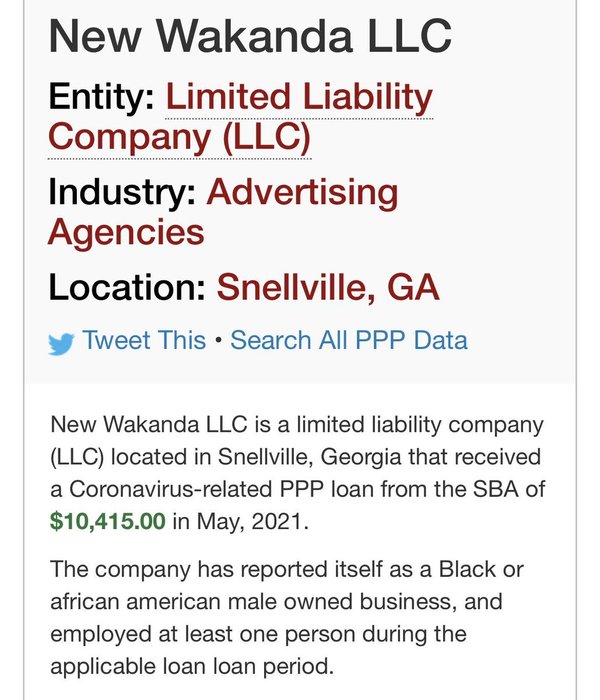Image resolution: width=600 pixels, height=700 pixels.
Task: Click the Twitter bird icon
Action: tap(62, 343)
